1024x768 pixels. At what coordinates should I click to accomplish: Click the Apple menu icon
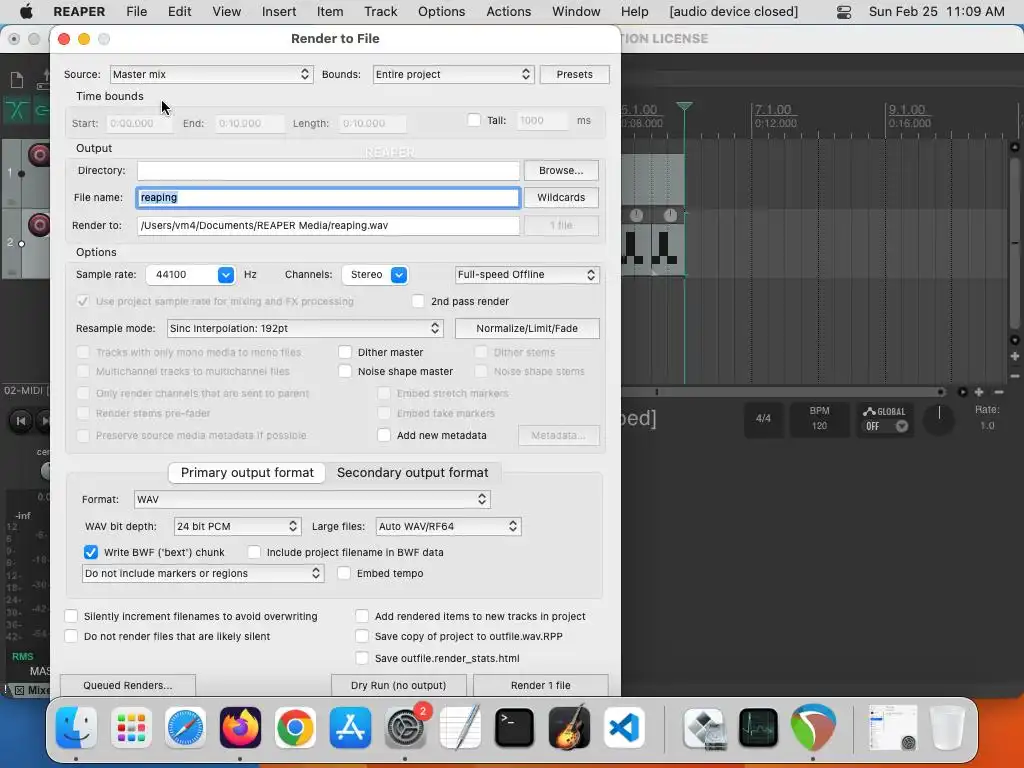point(26,11)
